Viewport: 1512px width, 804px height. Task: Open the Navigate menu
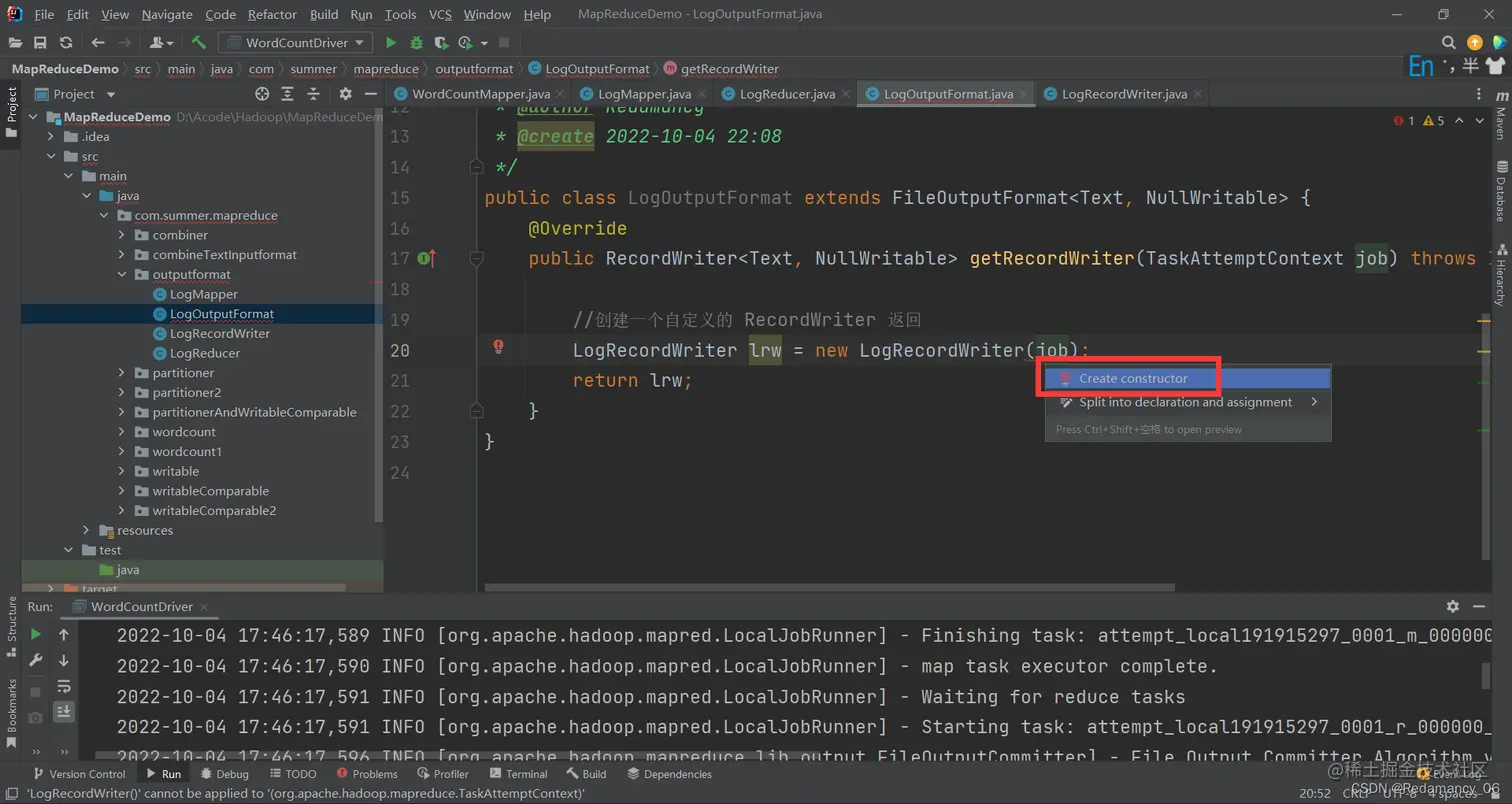167,15
